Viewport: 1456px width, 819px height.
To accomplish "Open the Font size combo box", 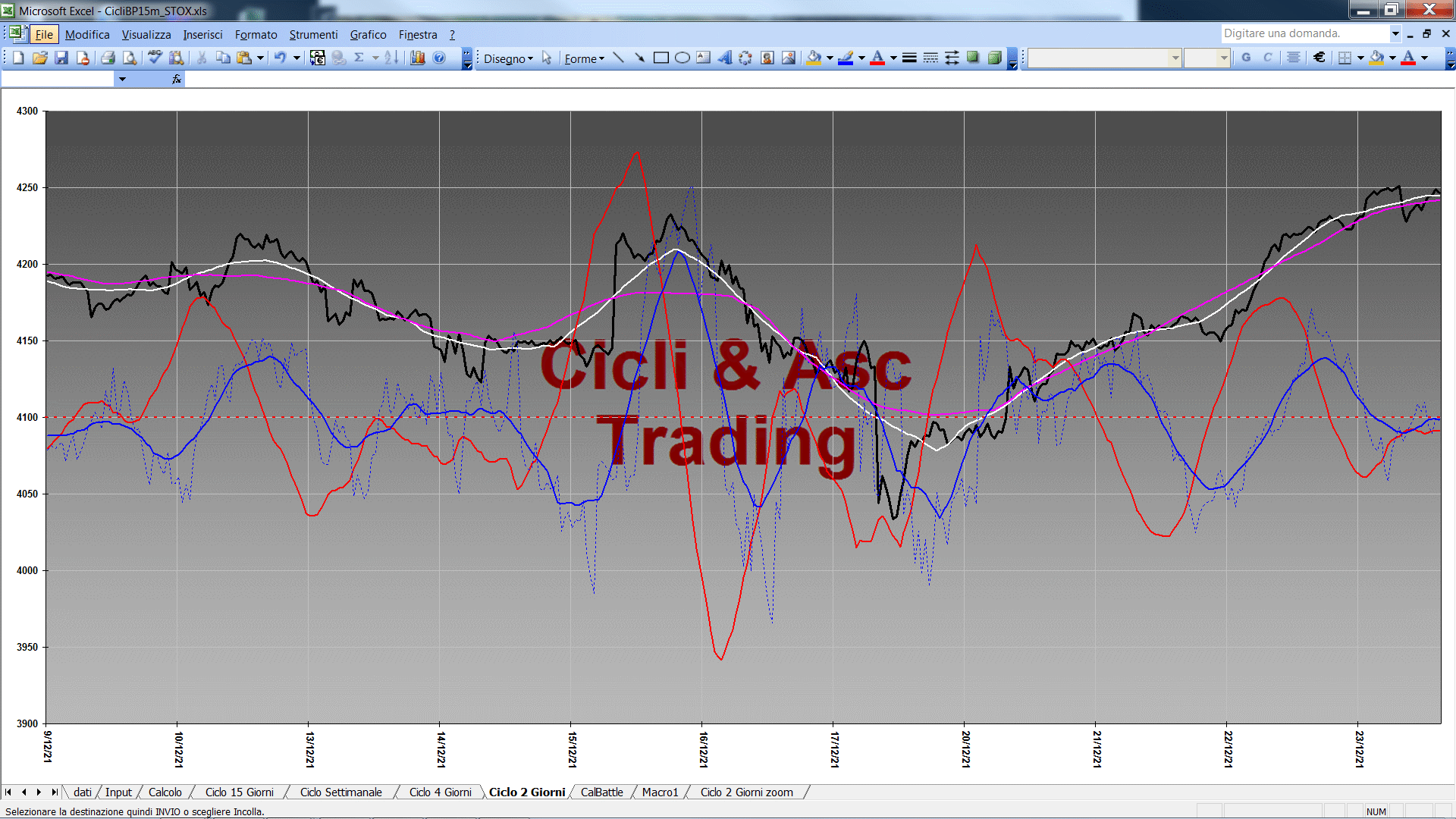I will point(1207,58).
